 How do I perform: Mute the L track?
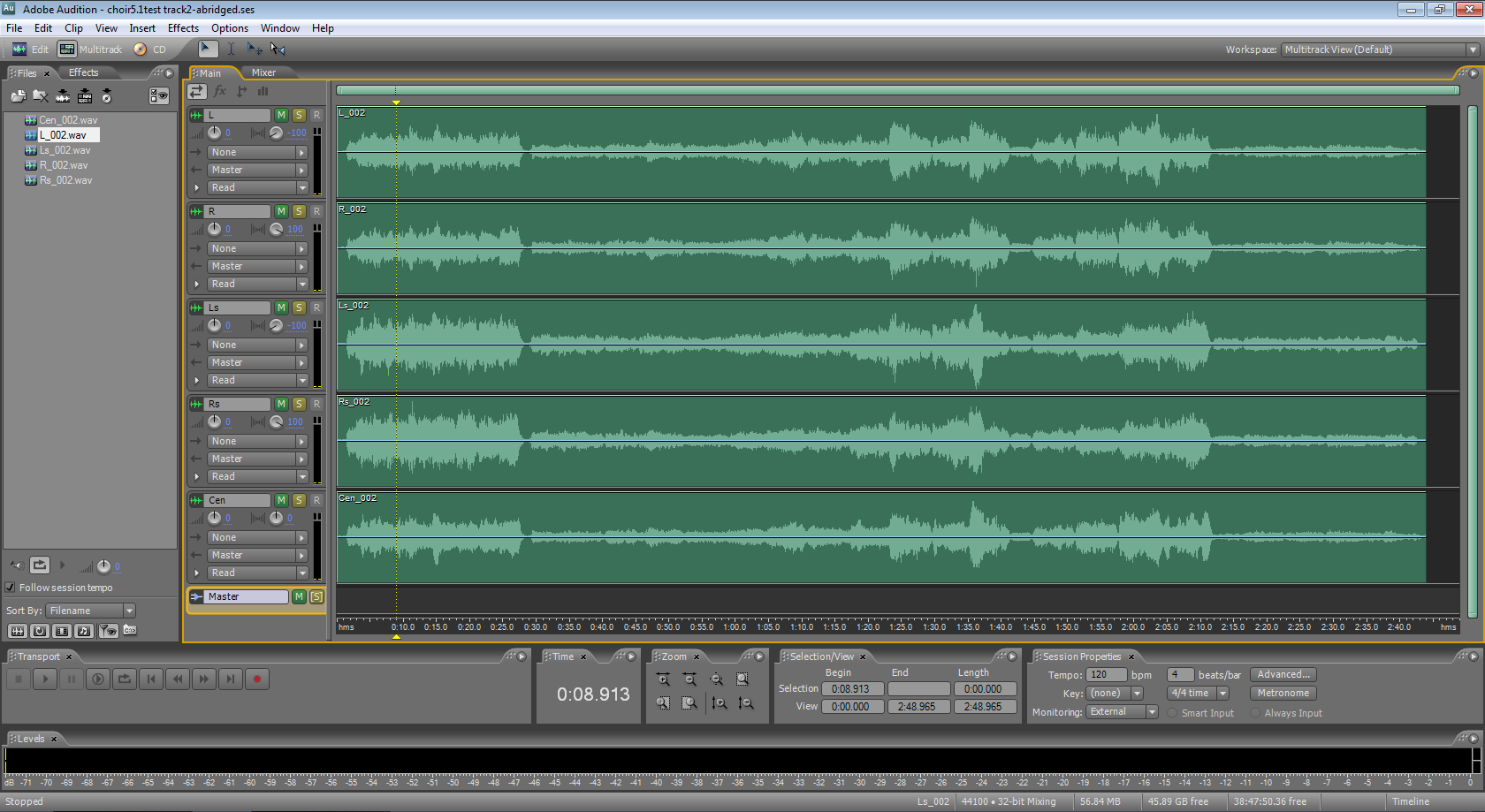pos(281,115)
